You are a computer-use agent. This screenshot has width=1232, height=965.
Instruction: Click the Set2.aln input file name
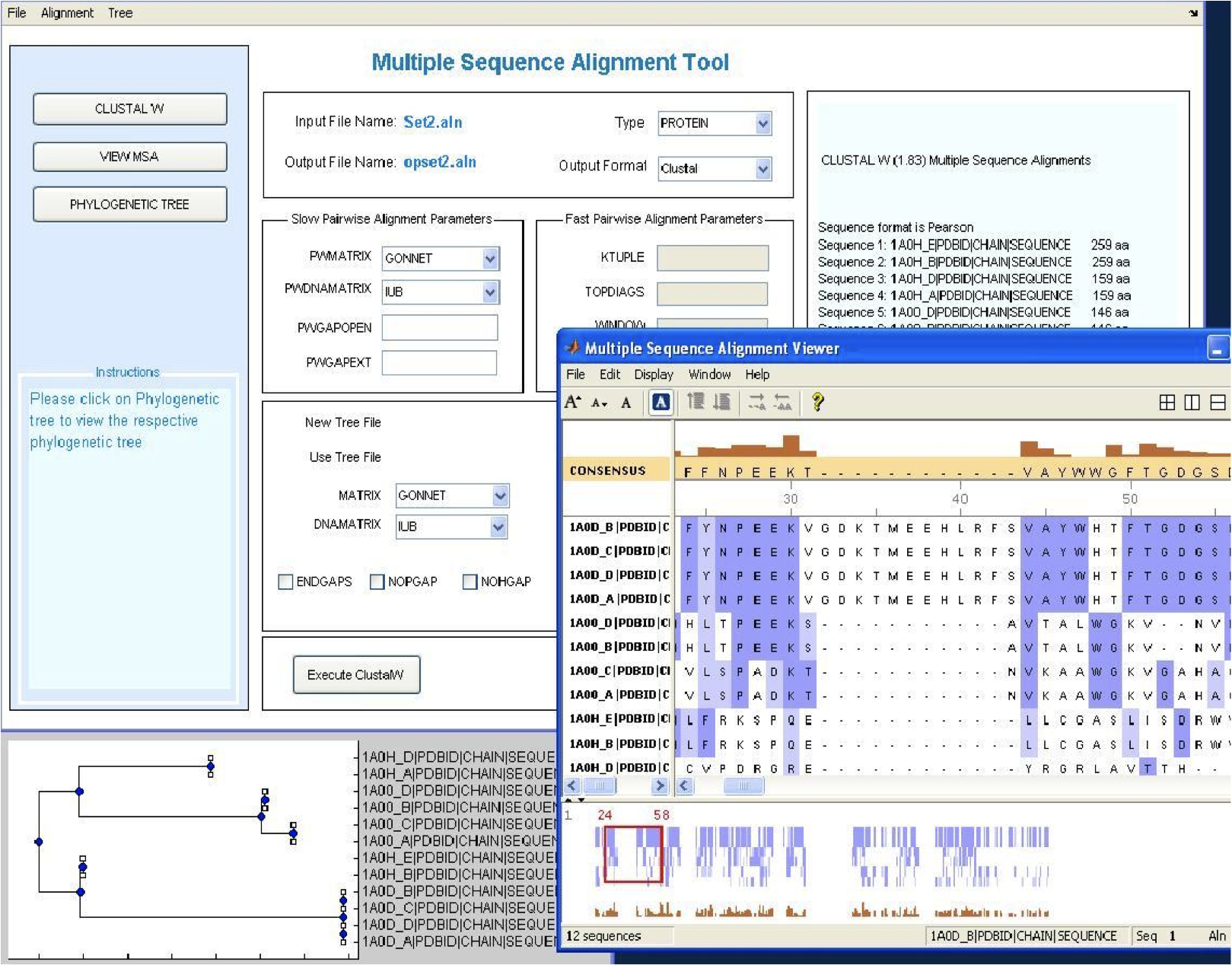432,122
